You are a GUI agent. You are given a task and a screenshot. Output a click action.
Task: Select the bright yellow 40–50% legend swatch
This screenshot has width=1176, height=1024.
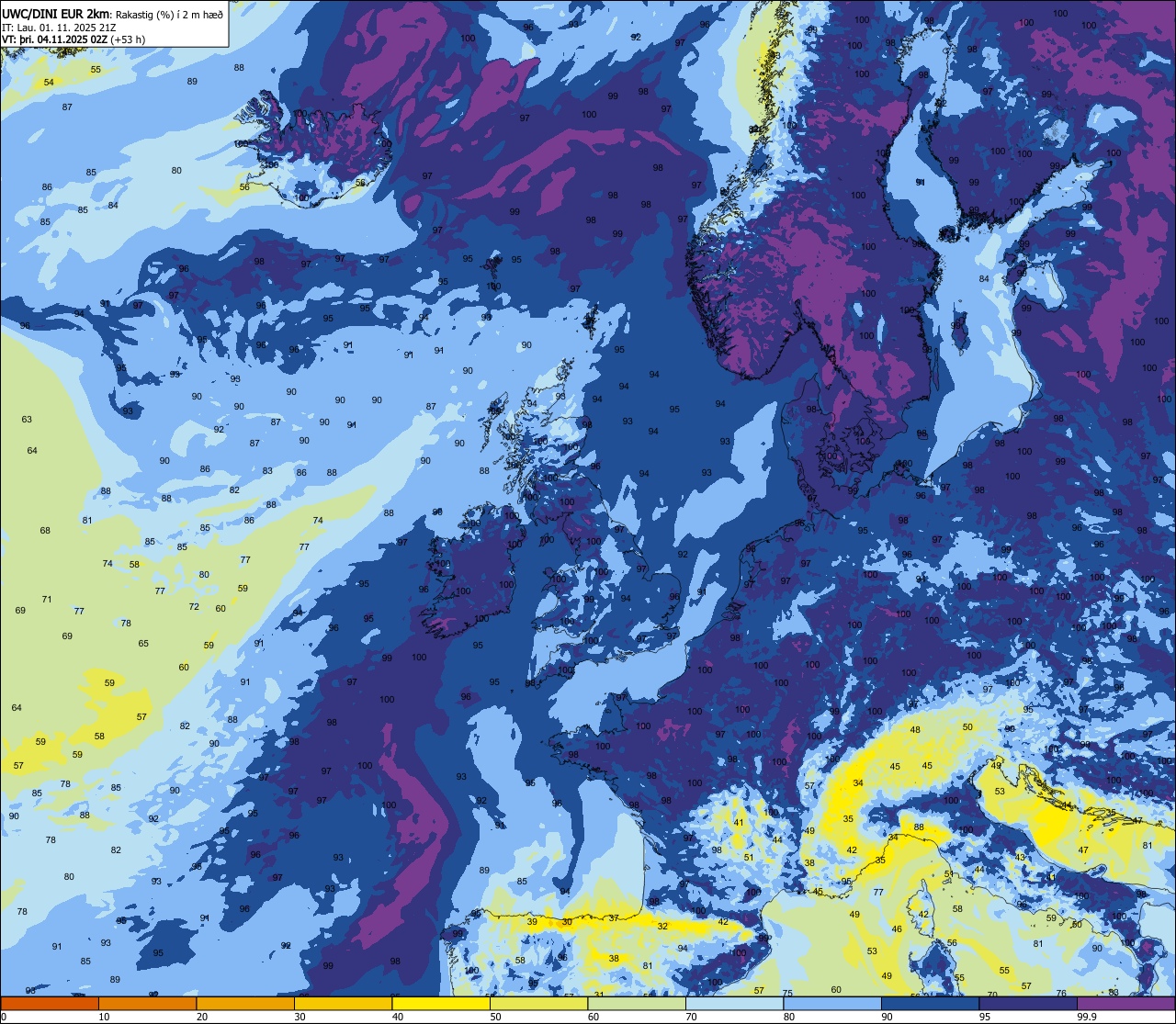pos(440,1003)
